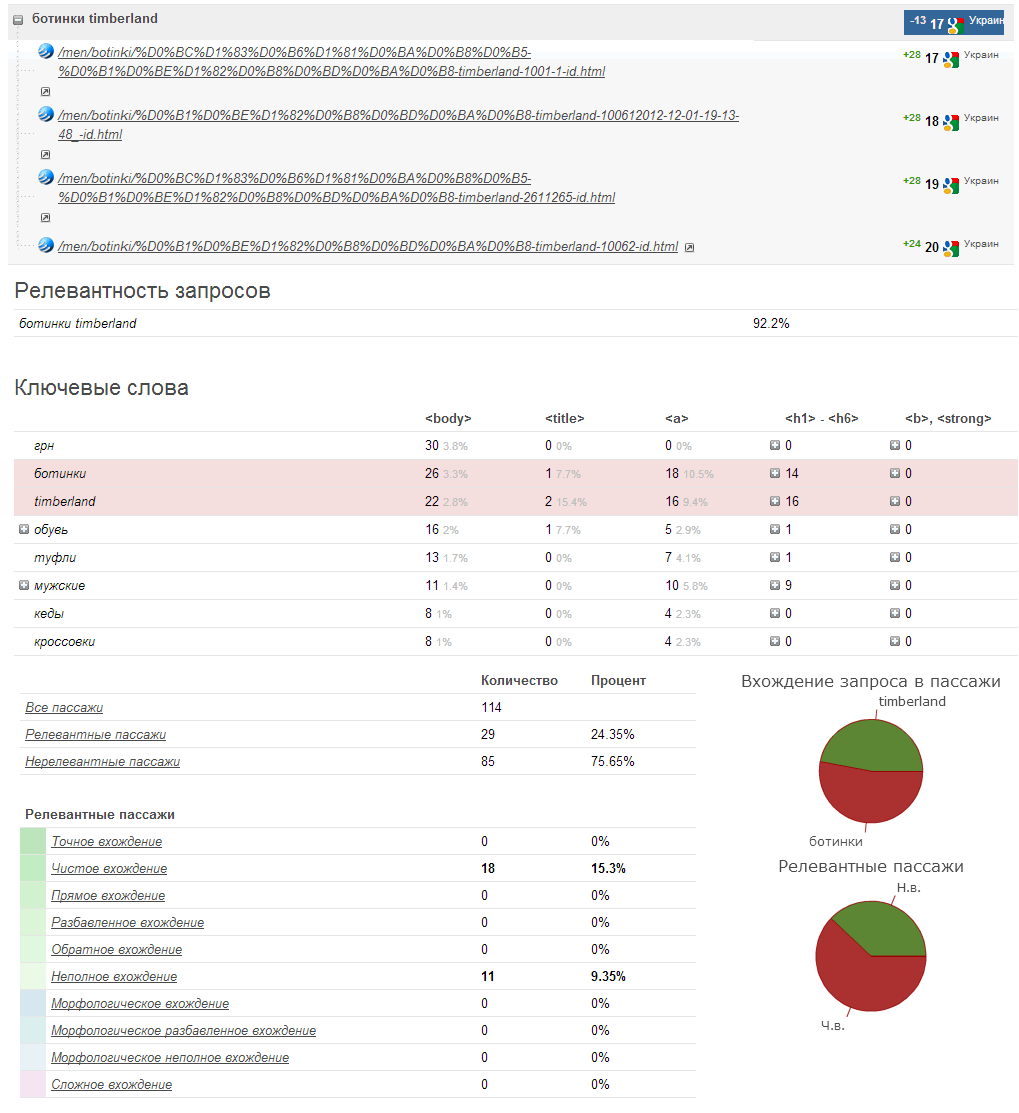Open the Точное вхождение link
This screenshot has width=1019, height=1113.
click(106, 842)
